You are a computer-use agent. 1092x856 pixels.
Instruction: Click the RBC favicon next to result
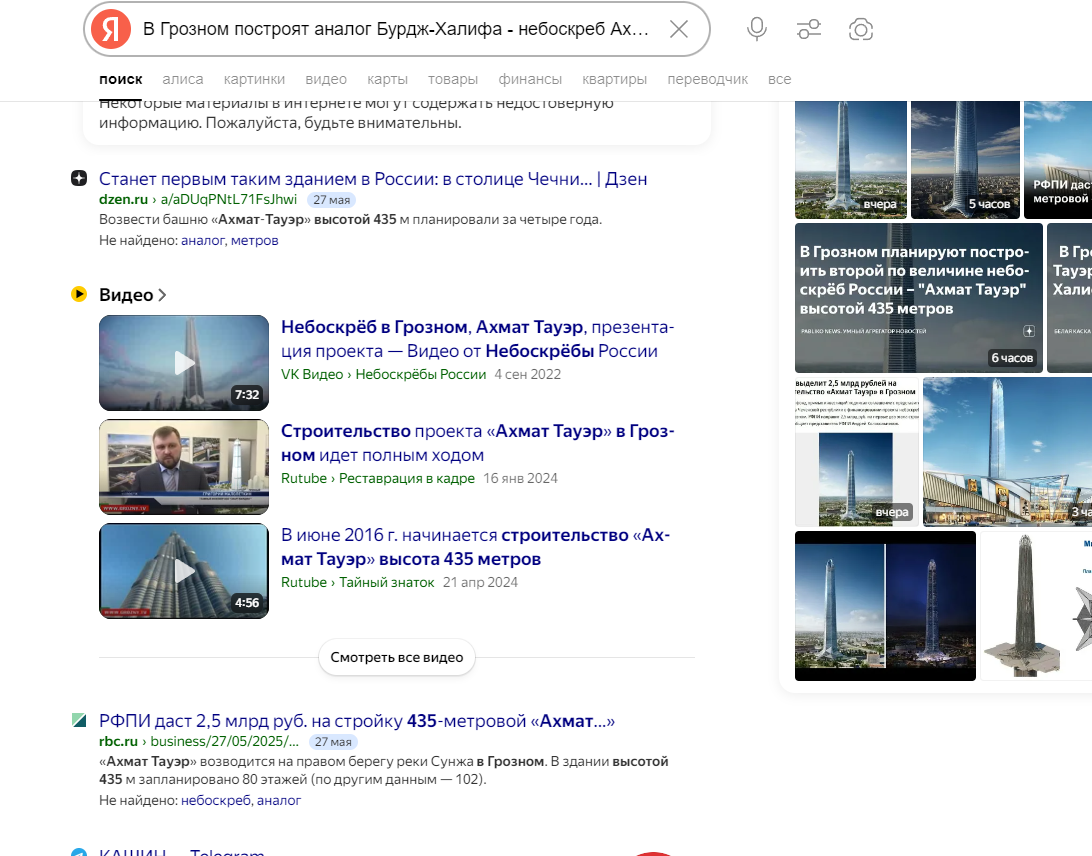(79, 720)
